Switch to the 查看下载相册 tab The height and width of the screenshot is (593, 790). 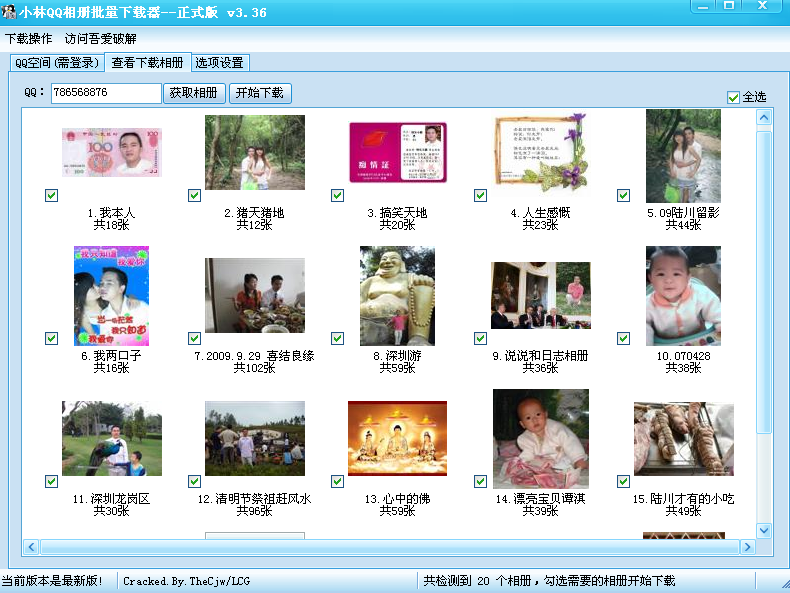coord(147,62)
